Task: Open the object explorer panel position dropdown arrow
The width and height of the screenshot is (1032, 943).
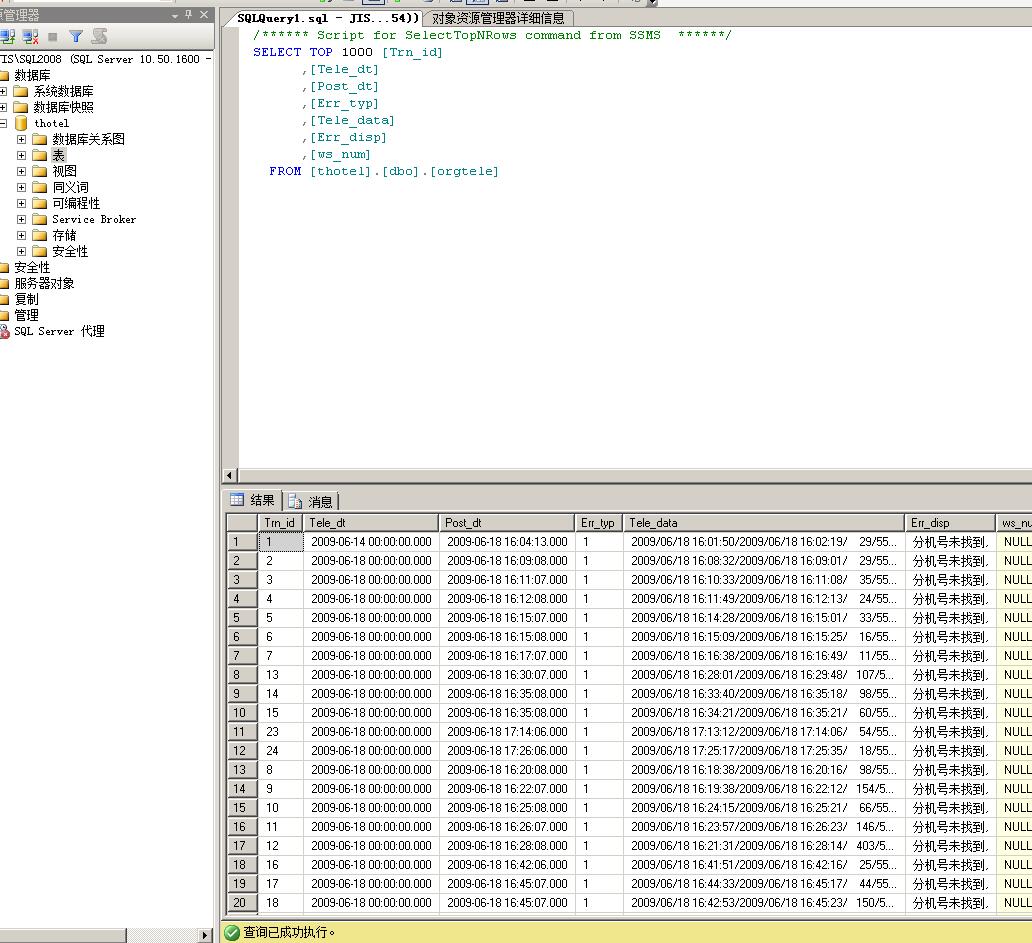Action: pyautogui.click(x=174, y=15)
